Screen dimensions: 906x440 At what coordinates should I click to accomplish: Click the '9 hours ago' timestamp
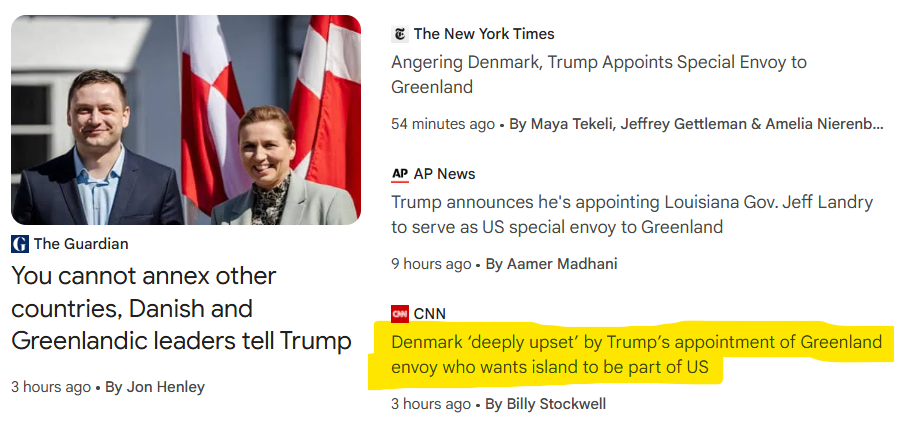click(x=431, y=264)
